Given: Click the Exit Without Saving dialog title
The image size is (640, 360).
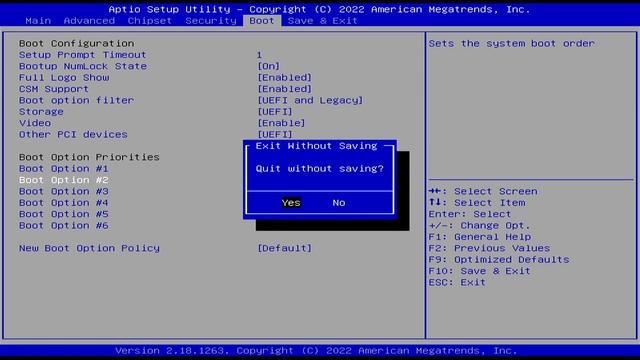Looking at the screenshot, I should [x=316, y=146].
